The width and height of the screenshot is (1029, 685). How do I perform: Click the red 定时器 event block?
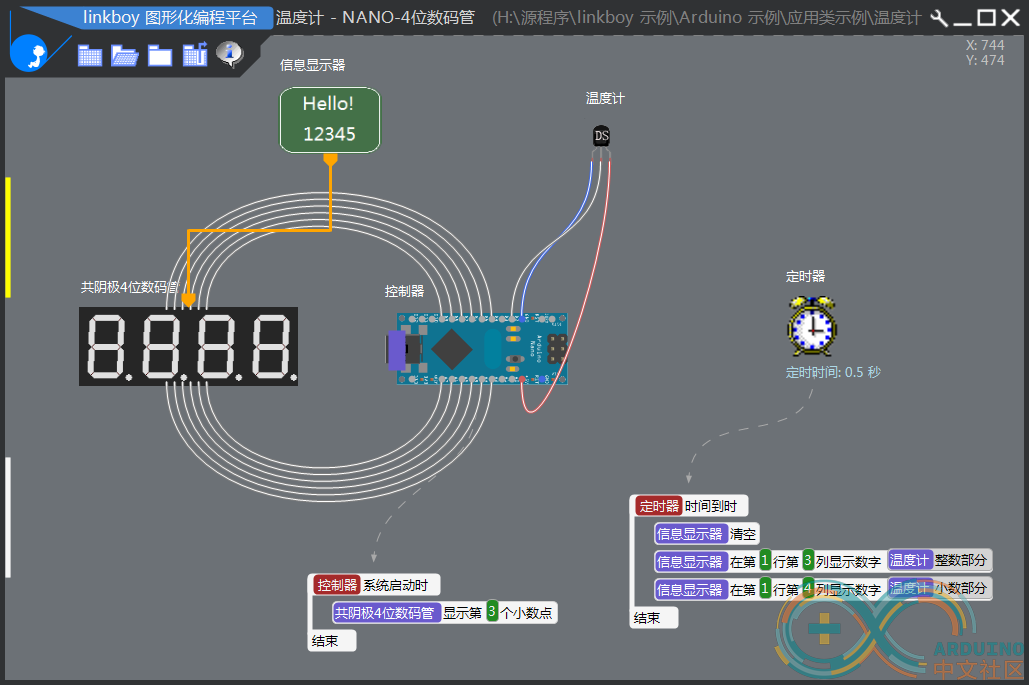click(658, 506)
